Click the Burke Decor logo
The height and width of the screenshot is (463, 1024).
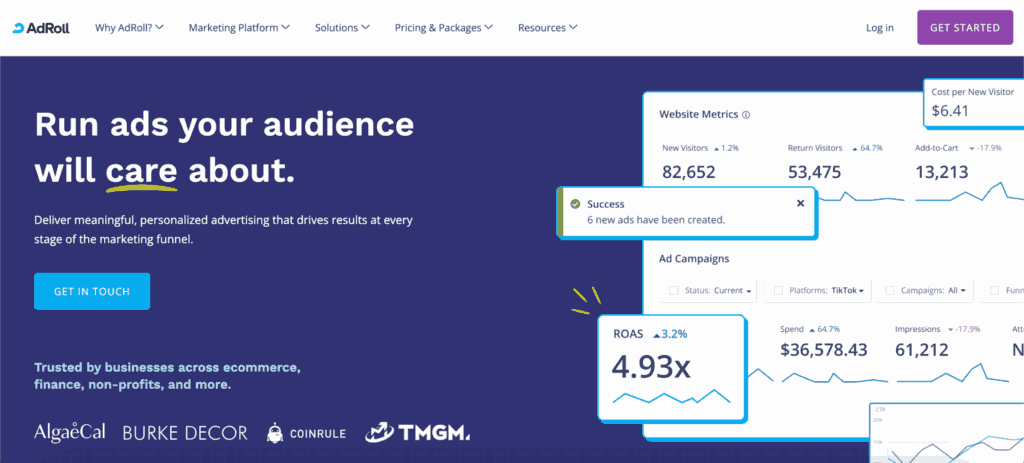click(x=185, y=433)
